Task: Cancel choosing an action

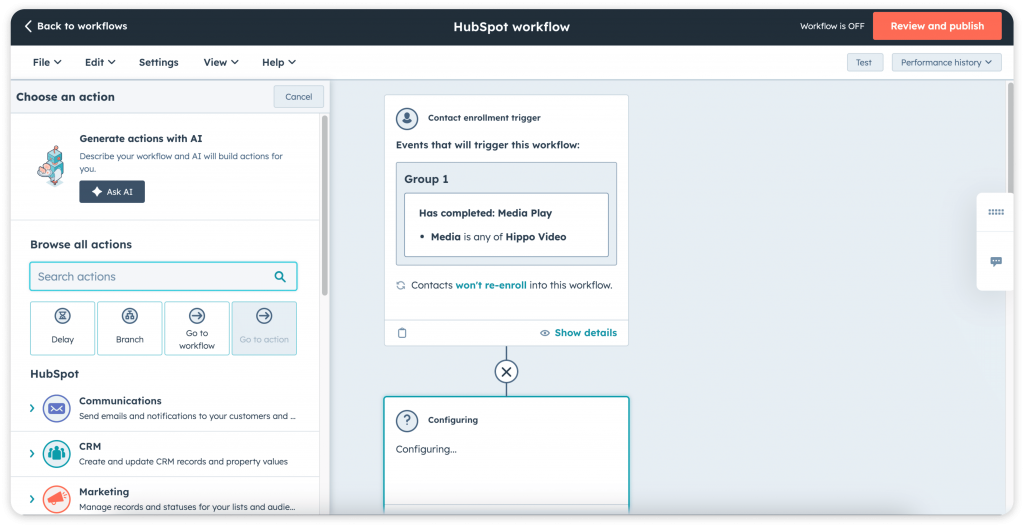Action: (298, 97)
